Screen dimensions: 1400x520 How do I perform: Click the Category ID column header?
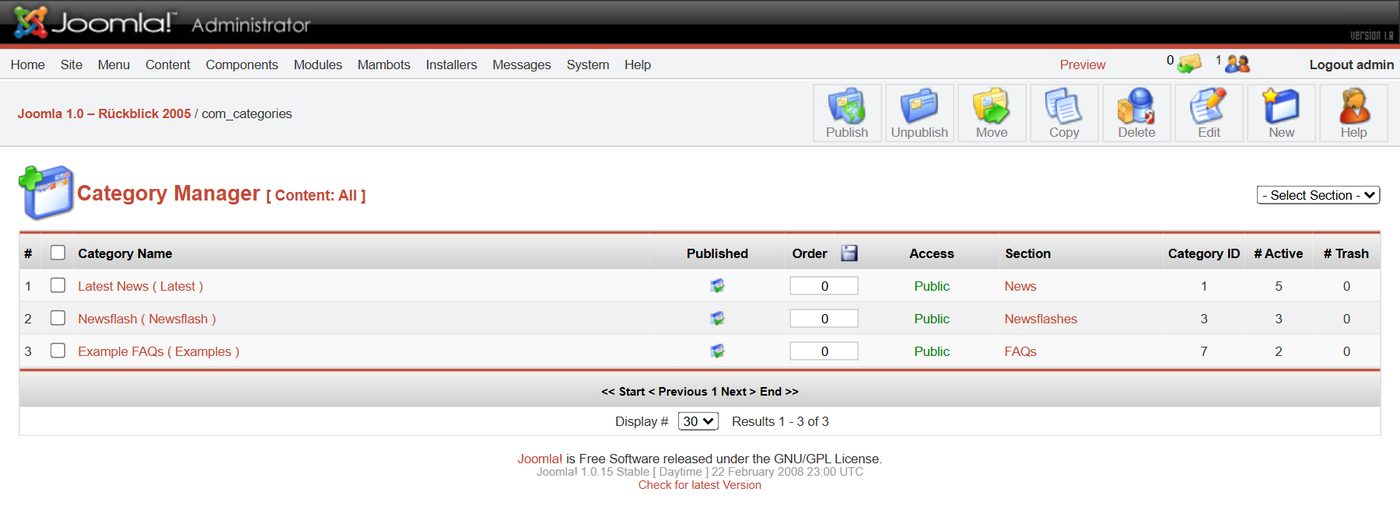tap(1204, 253)
